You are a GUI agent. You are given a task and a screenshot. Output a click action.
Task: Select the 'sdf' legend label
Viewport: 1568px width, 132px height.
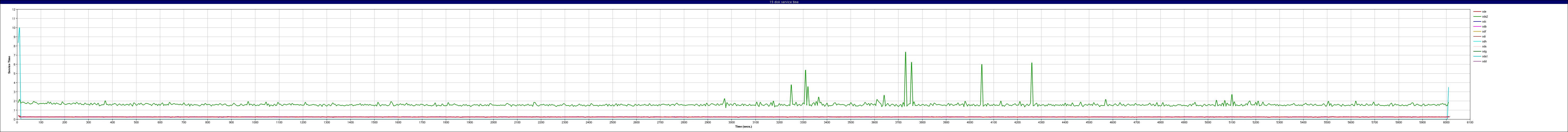1485,31
